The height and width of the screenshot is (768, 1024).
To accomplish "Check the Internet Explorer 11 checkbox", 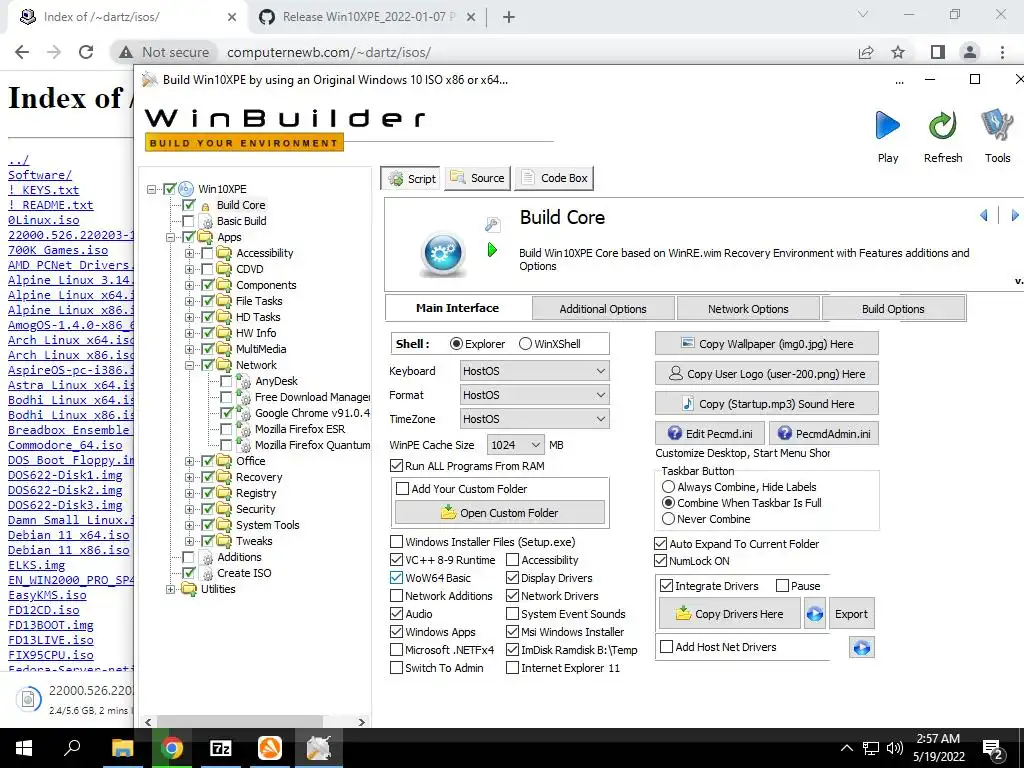I will pyautogui.click(x=513, y=668).
